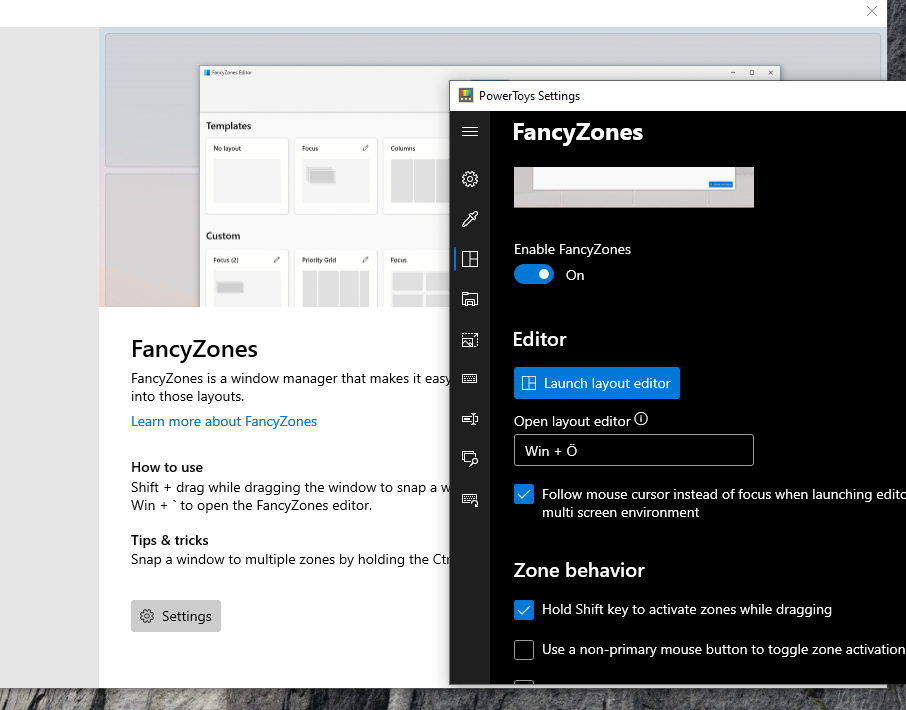Click the Shortcut Guide sidebar icon
This screenshot has width=906, height=710.
point(470,500)
